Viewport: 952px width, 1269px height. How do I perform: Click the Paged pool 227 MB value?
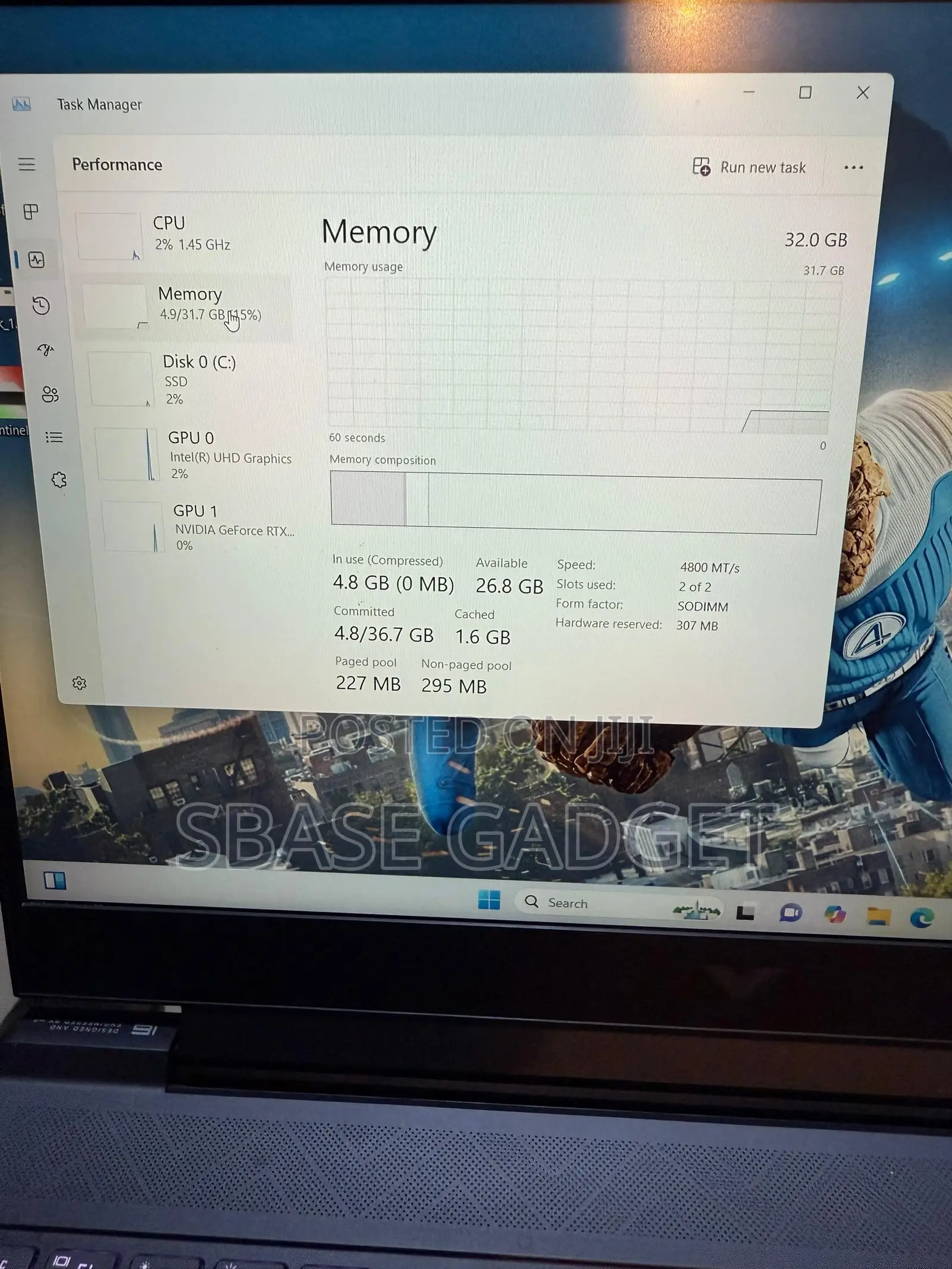tap(368, 683)
